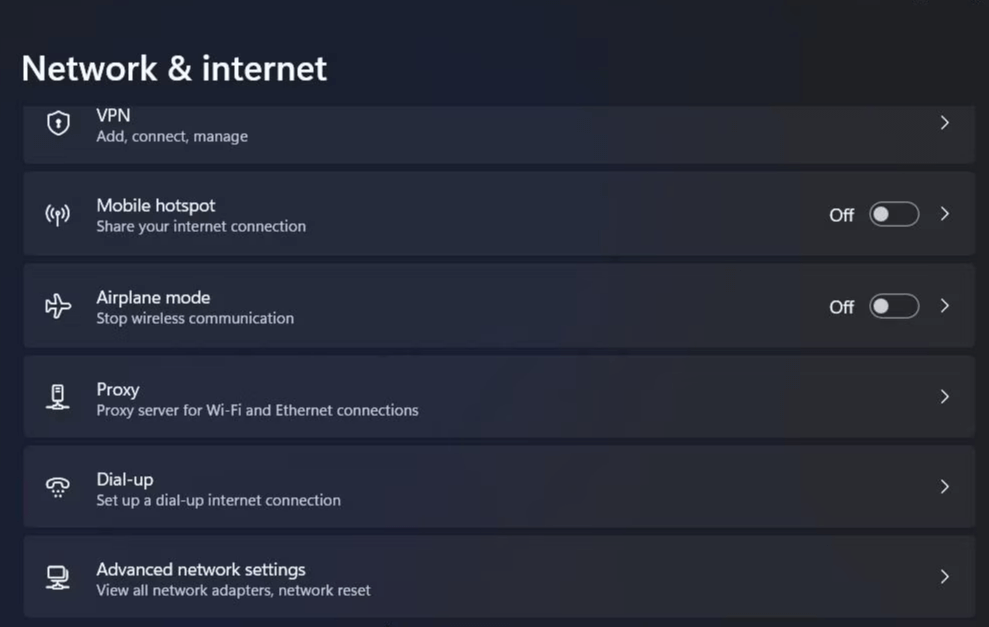Click the Dial-up phone icon
Screen dimensions: 989x627
click(x=58, y=487)
